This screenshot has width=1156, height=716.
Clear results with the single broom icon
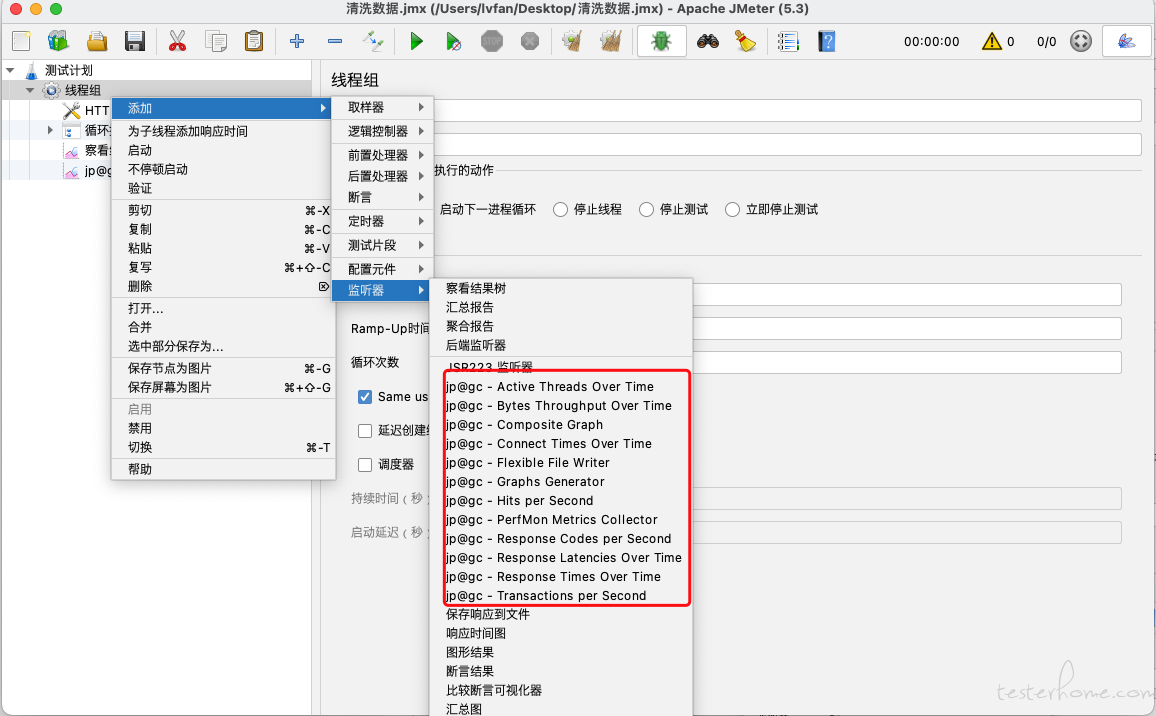click(x=572, y=41)
